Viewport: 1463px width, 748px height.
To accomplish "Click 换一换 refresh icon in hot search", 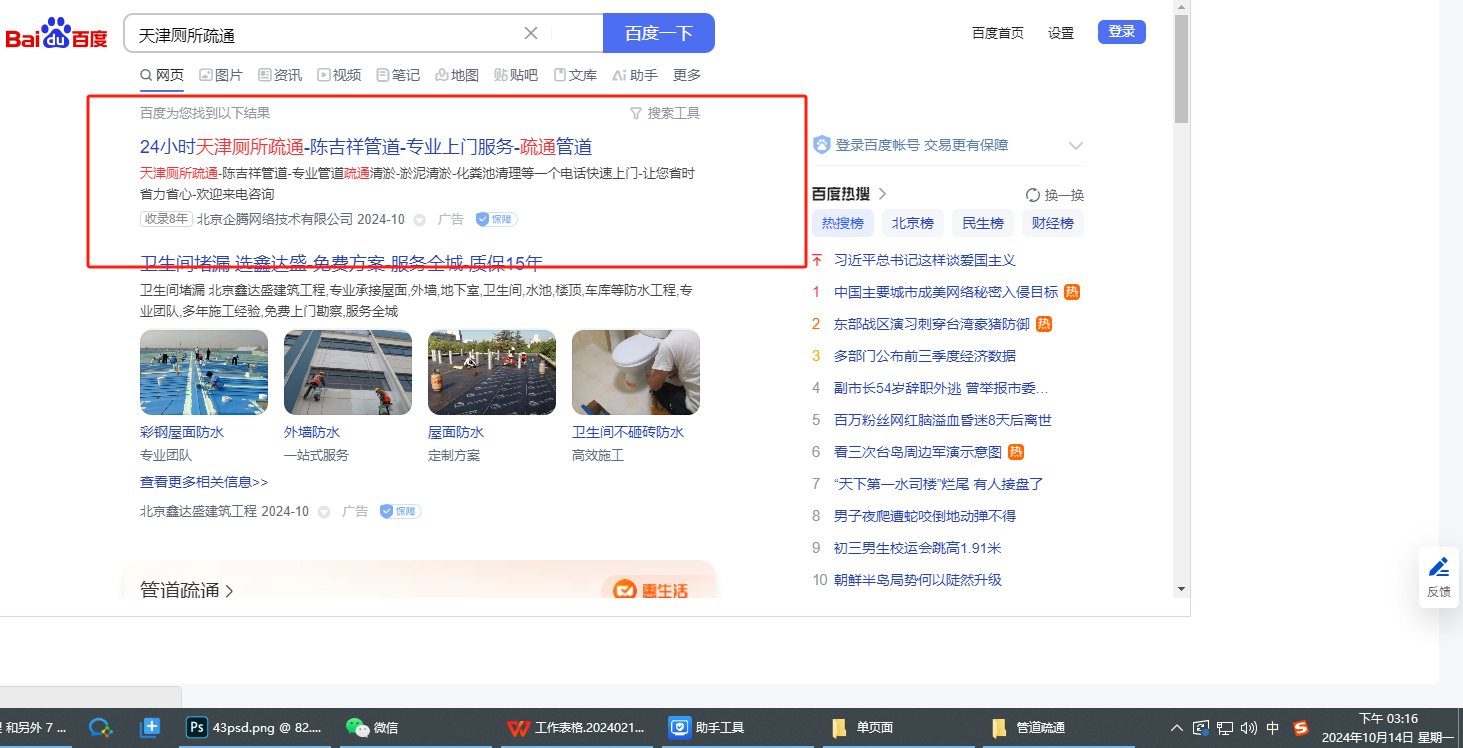I will click(1033, 195).
